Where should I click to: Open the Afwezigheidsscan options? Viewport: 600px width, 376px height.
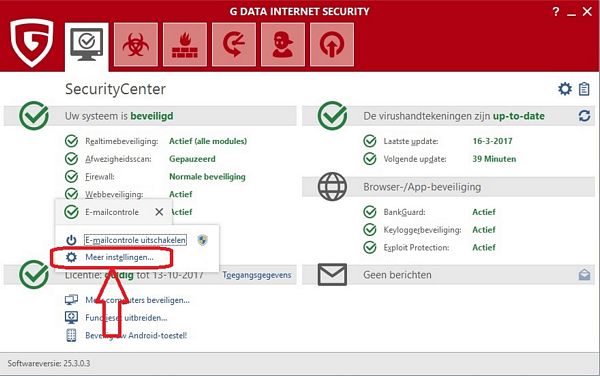click(x=118, y=159)
